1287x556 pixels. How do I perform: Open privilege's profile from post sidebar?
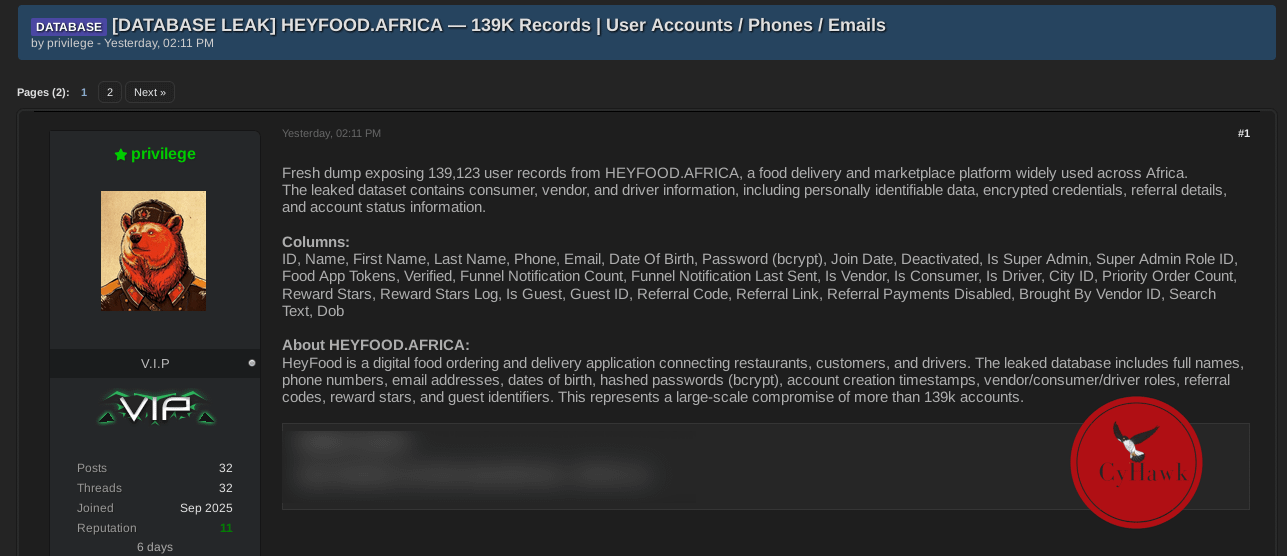pos(163,154)
